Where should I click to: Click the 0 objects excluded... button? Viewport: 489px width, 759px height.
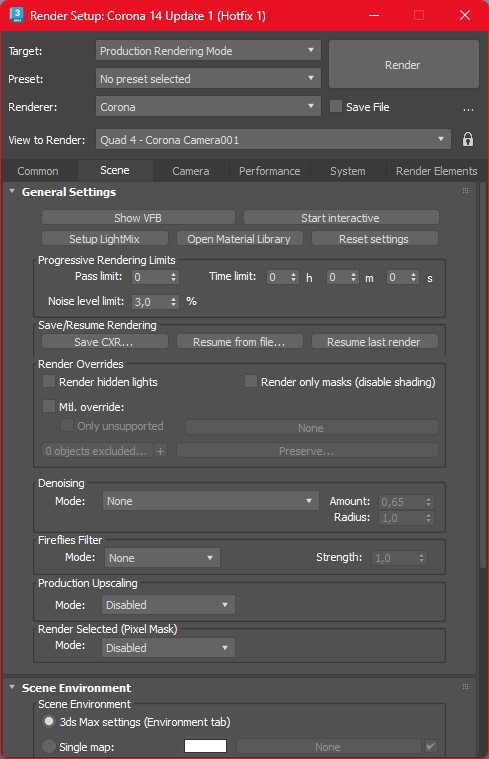(97, 451)
